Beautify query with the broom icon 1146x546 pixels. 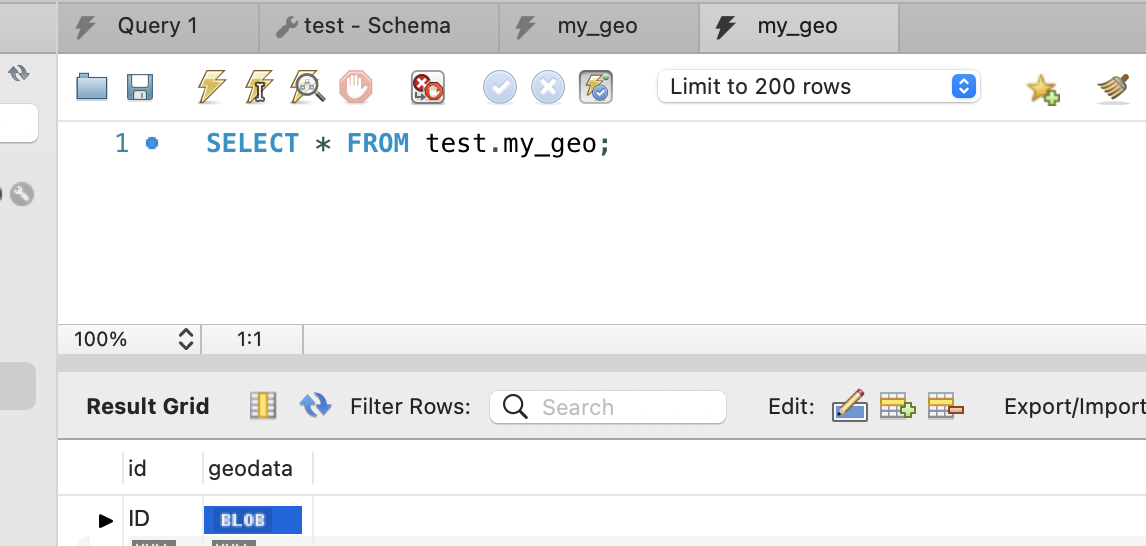pyautogui.click(x=1113, y=87)
